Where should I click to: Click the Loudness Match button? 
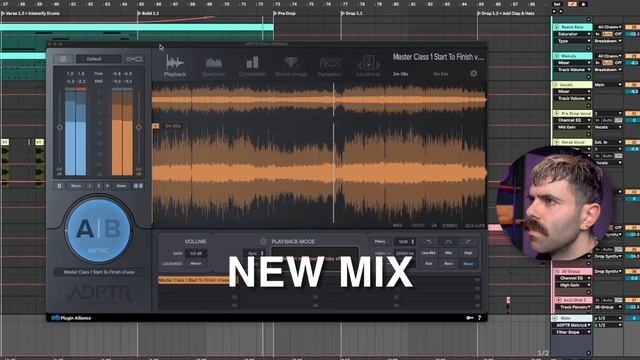pyautogui.click(x=196, y=264)
